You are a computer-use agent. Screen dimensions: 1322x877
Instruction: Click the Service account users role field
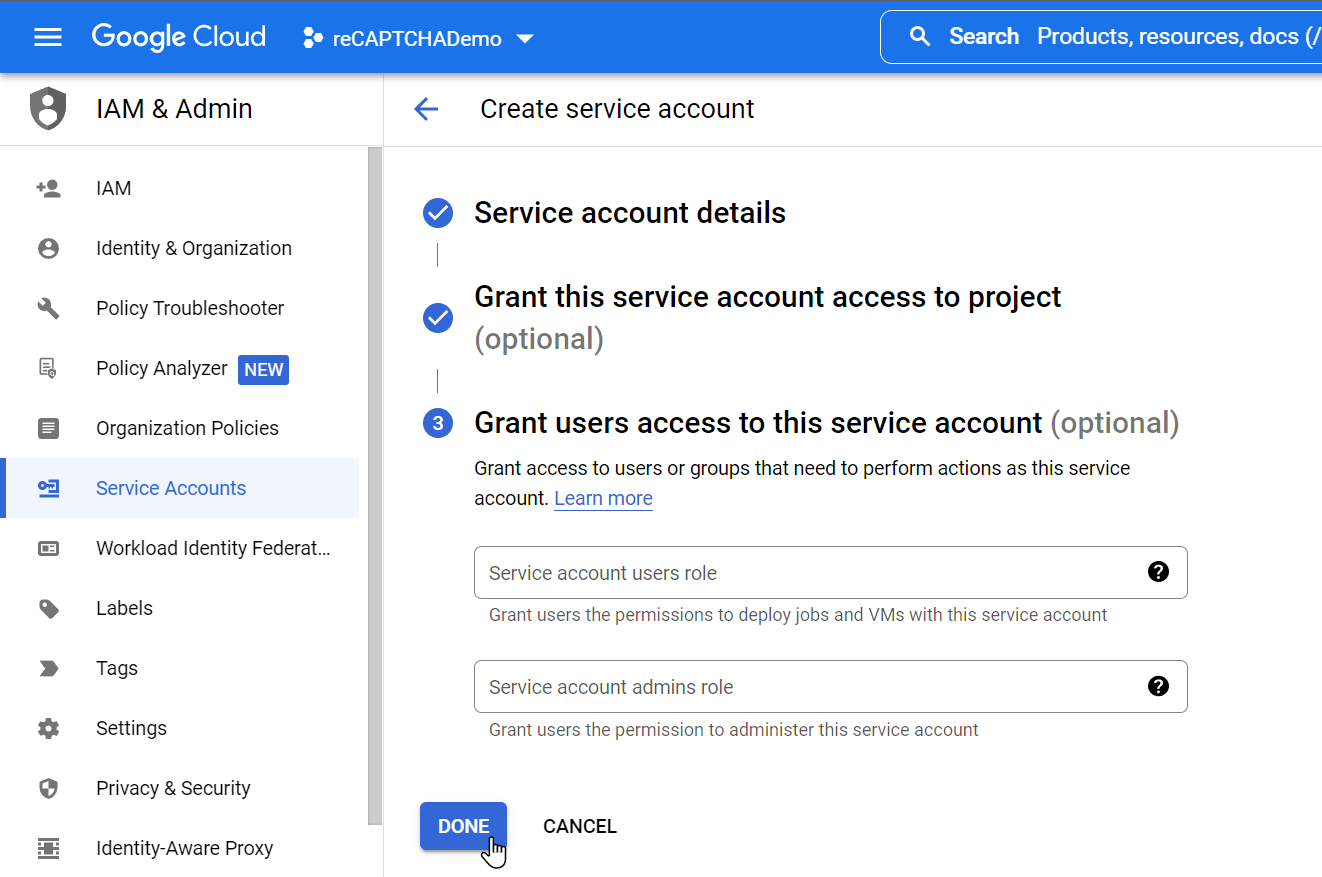831,573
